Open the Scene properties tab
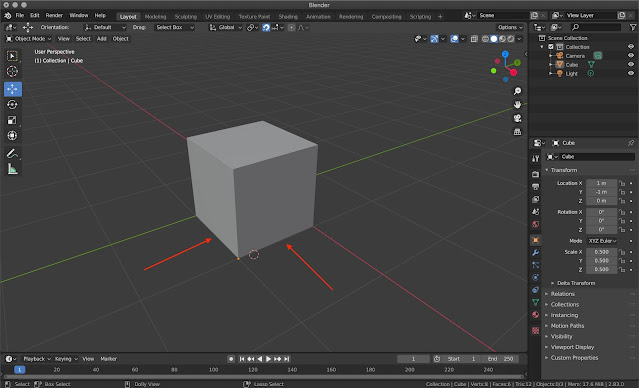639x388 pixels. pyautogui.click(x=535, y=212)
